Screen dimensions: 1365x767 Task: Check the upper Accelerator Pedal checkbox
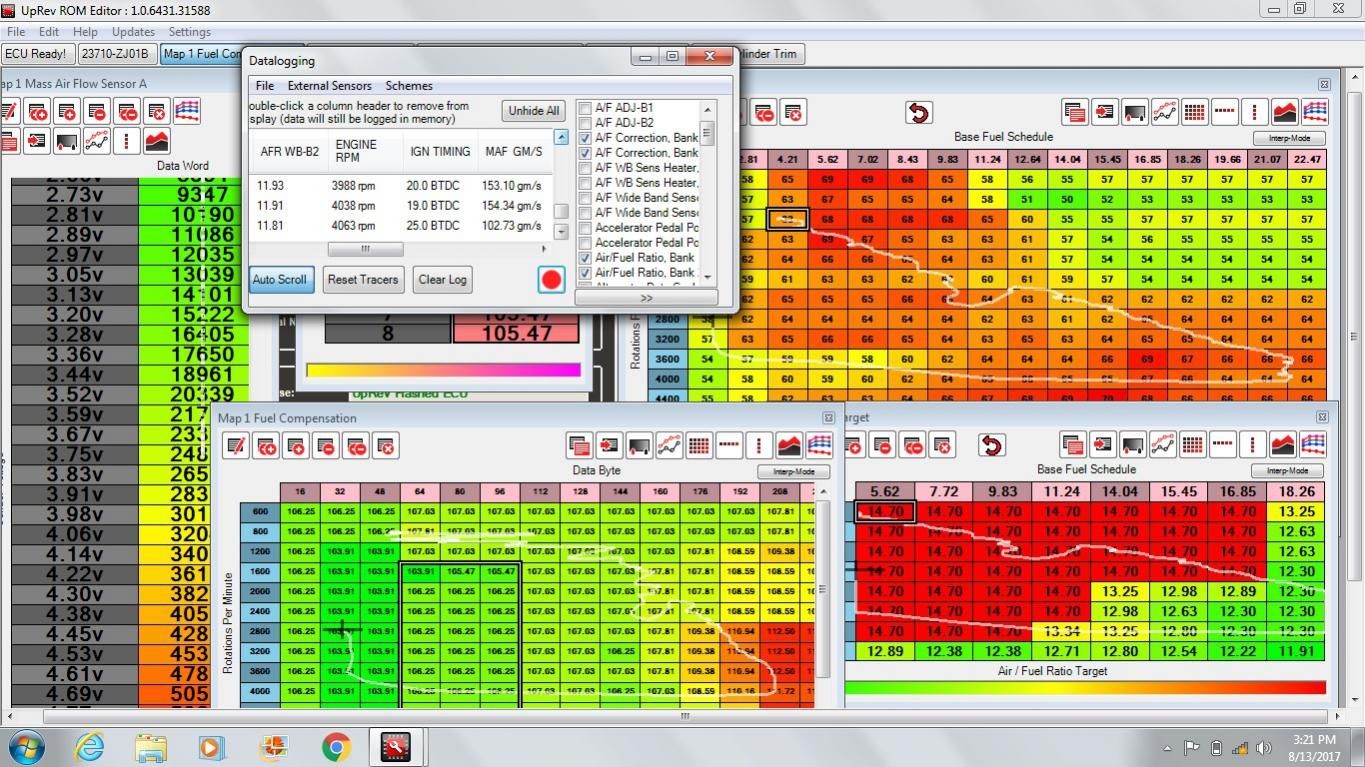click(585, 228)
